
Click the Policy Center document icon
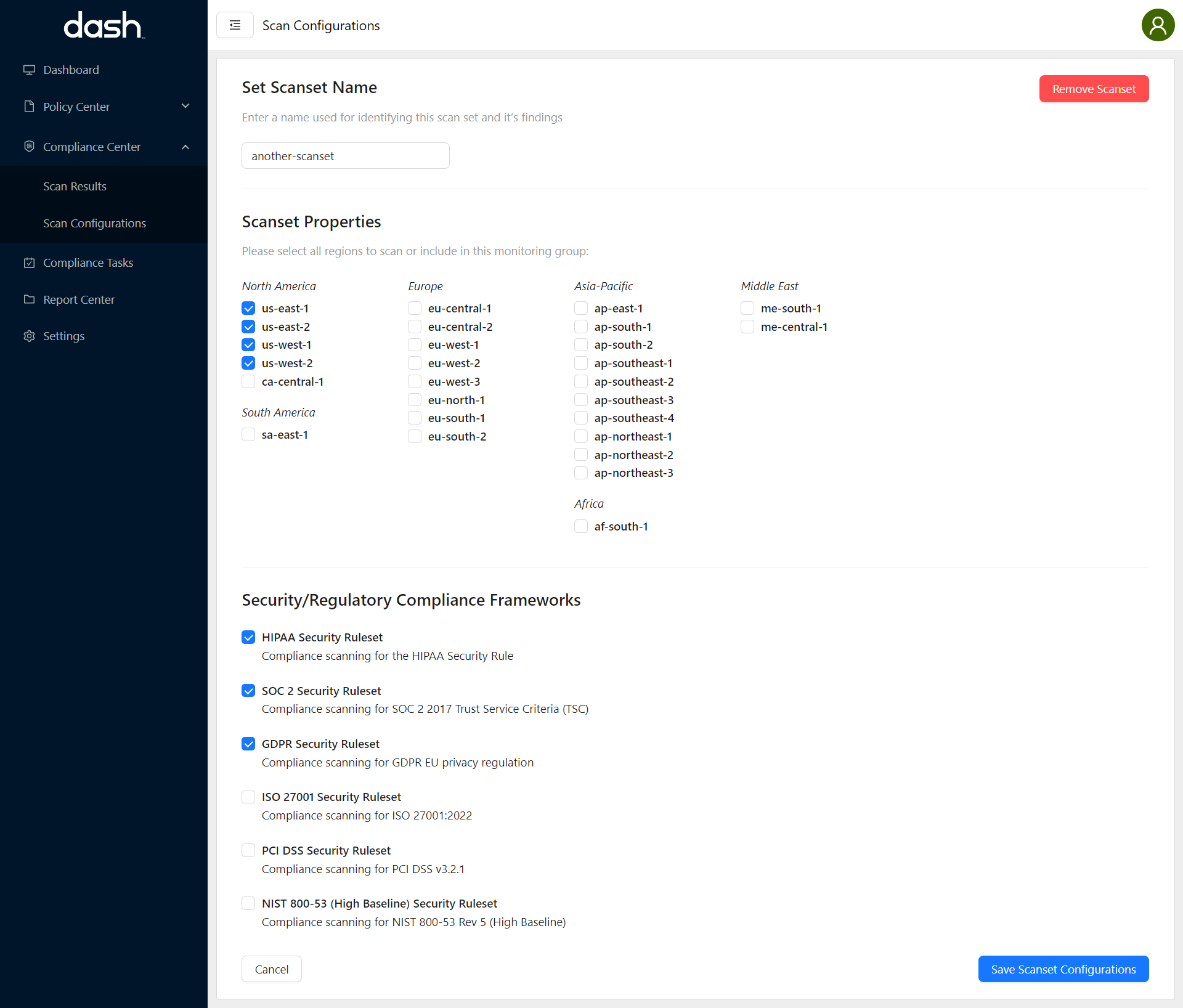[x=29, y=107]
